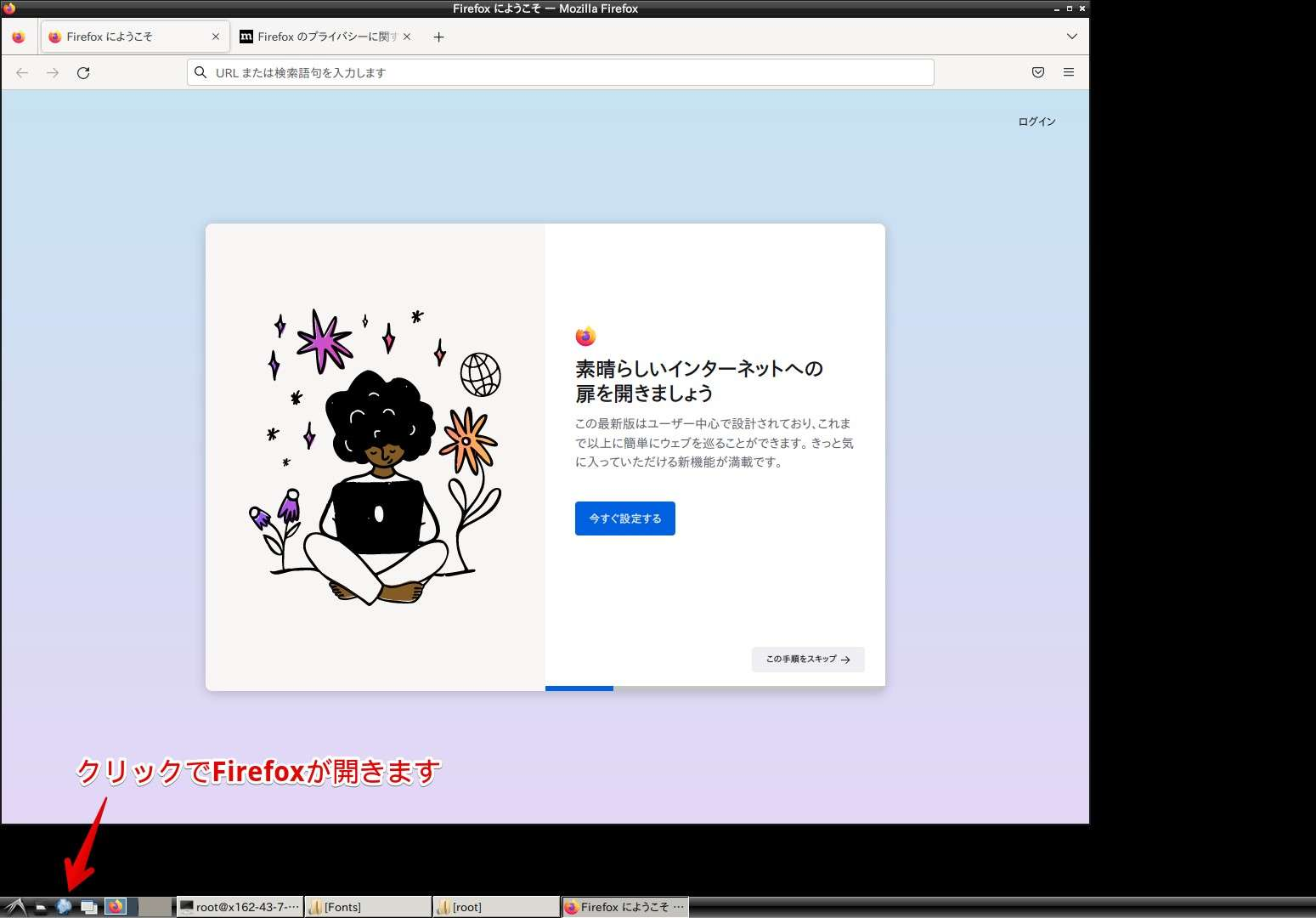Maximize the Firefox window

click(x=1070, y=8)
